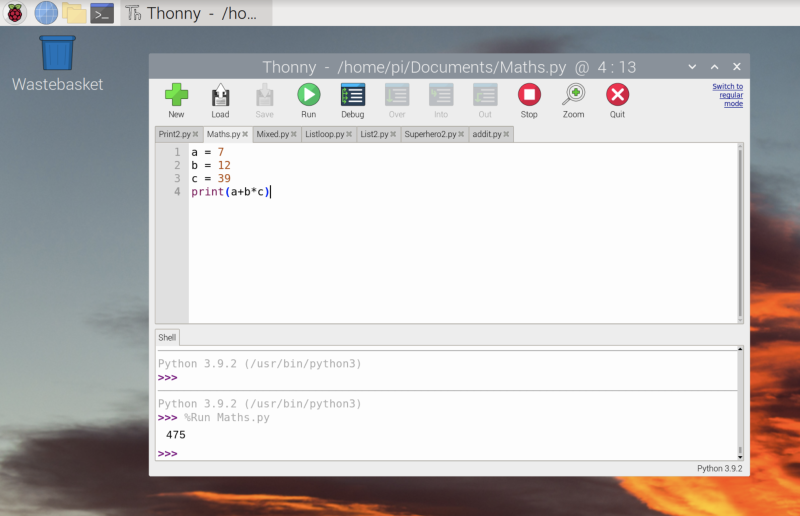Click the Save icon in toolbar

264,95
